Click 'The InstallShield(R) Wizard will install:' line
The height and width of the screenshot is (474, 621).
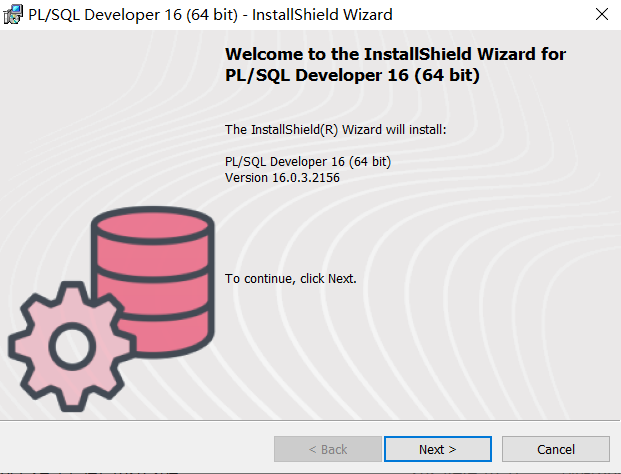tap(335, 129)
